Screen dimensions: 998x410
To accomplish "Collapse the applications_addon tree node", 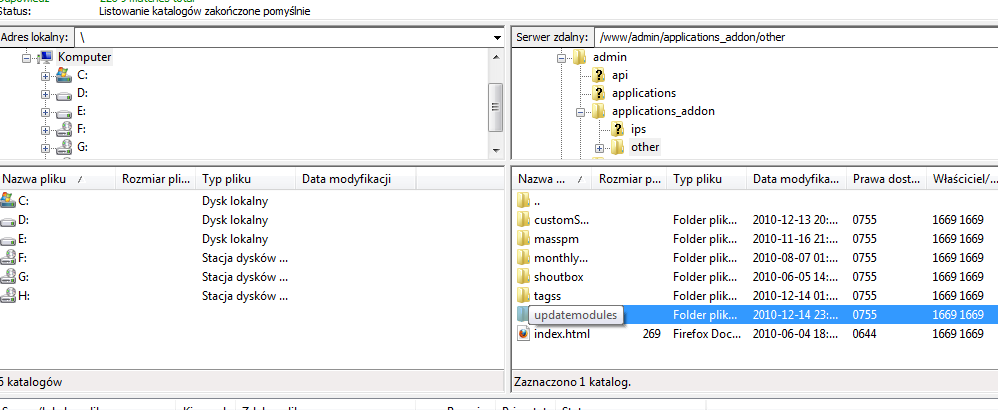I will coord(580,111).
